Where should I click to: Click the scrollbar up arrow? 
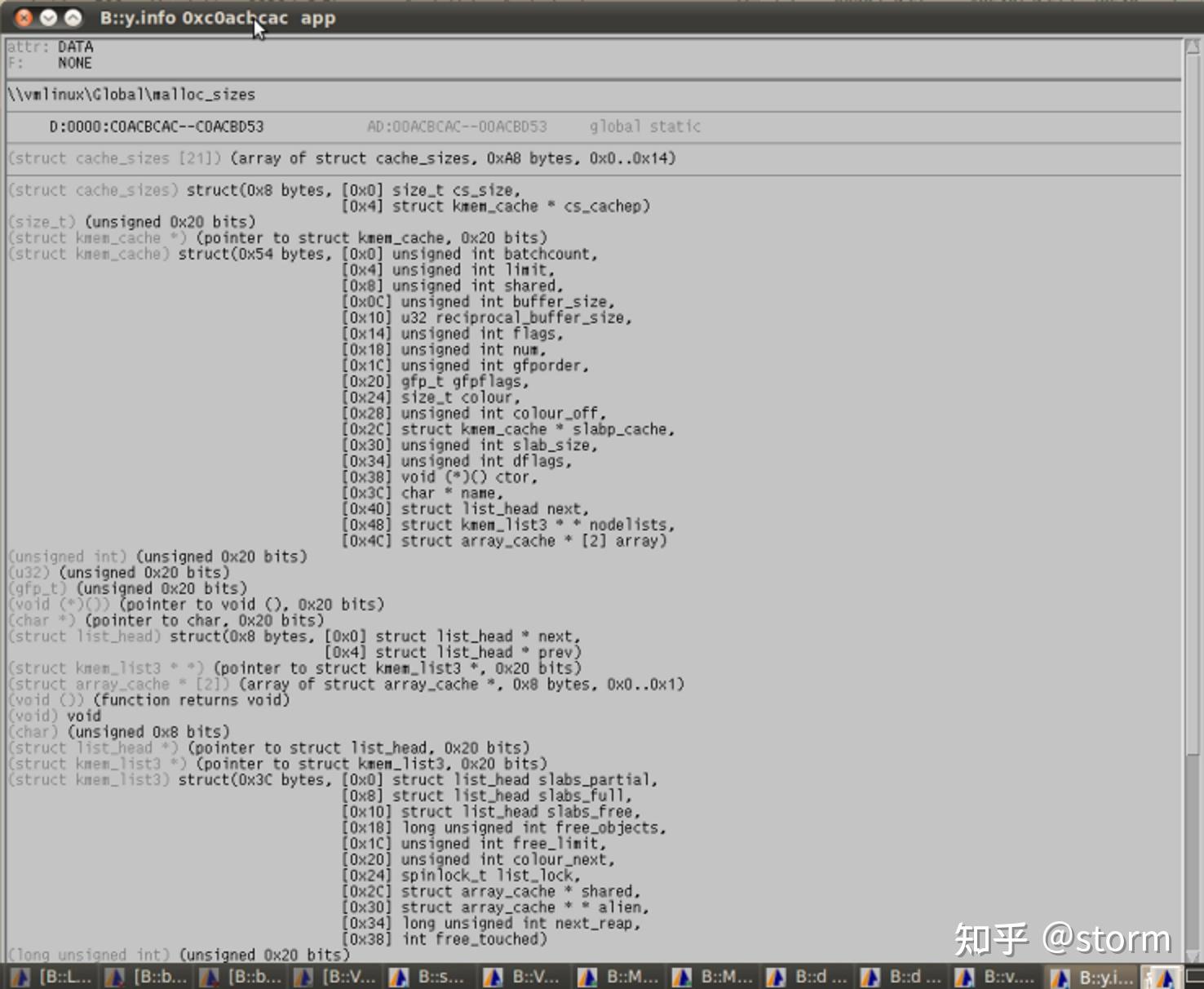(x=1192, y=47)
